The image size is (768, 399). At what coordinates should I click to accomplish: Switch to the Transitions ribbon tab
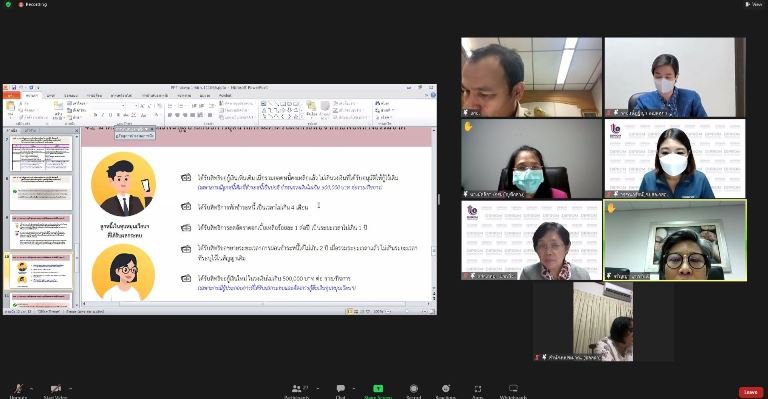95,95
